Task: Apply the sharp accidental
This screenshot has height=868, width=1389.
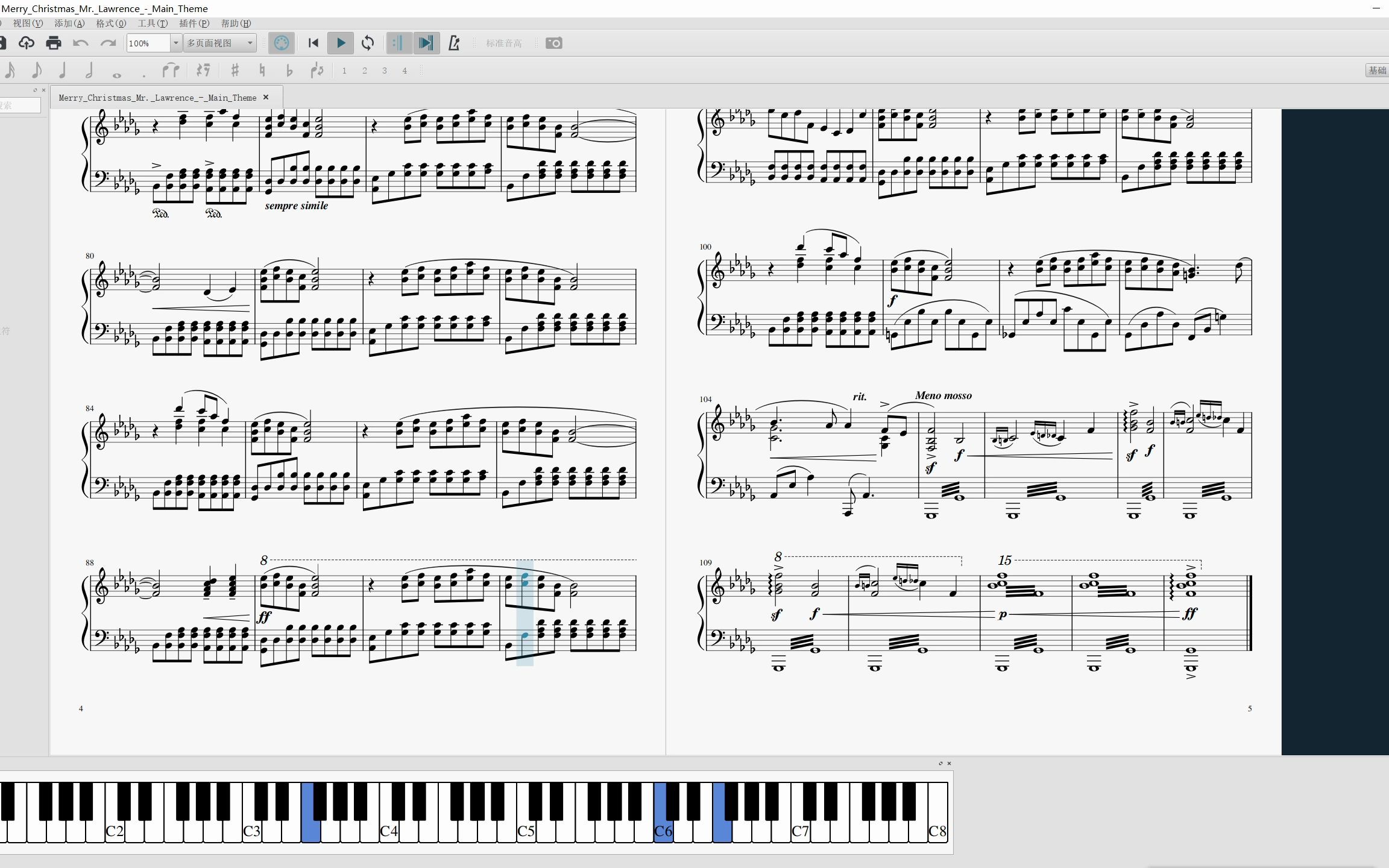Action: click(x=235, y=71)
